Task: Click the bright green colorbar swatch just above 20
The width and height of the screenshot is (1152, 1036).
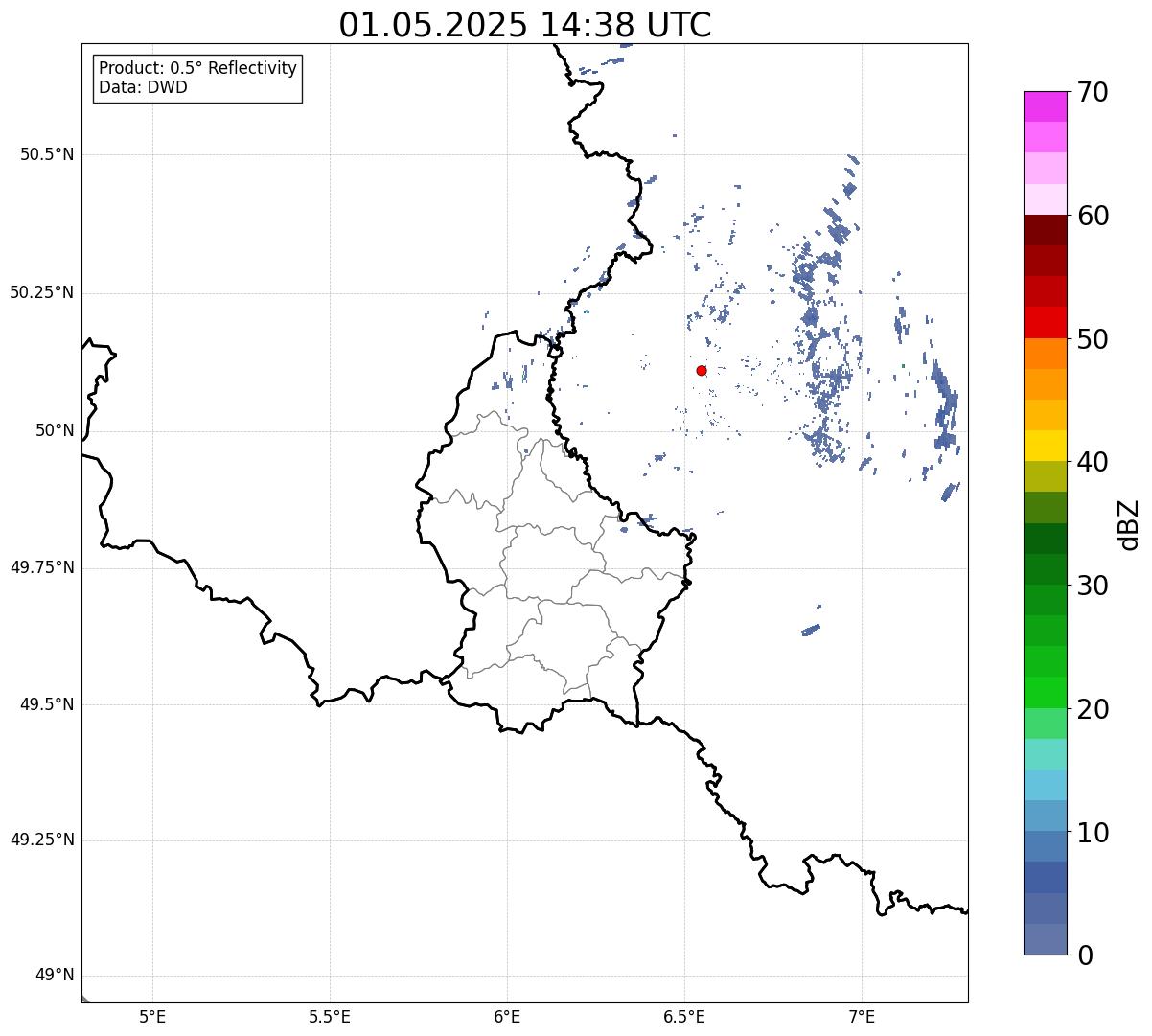Action: [1045, 693]
